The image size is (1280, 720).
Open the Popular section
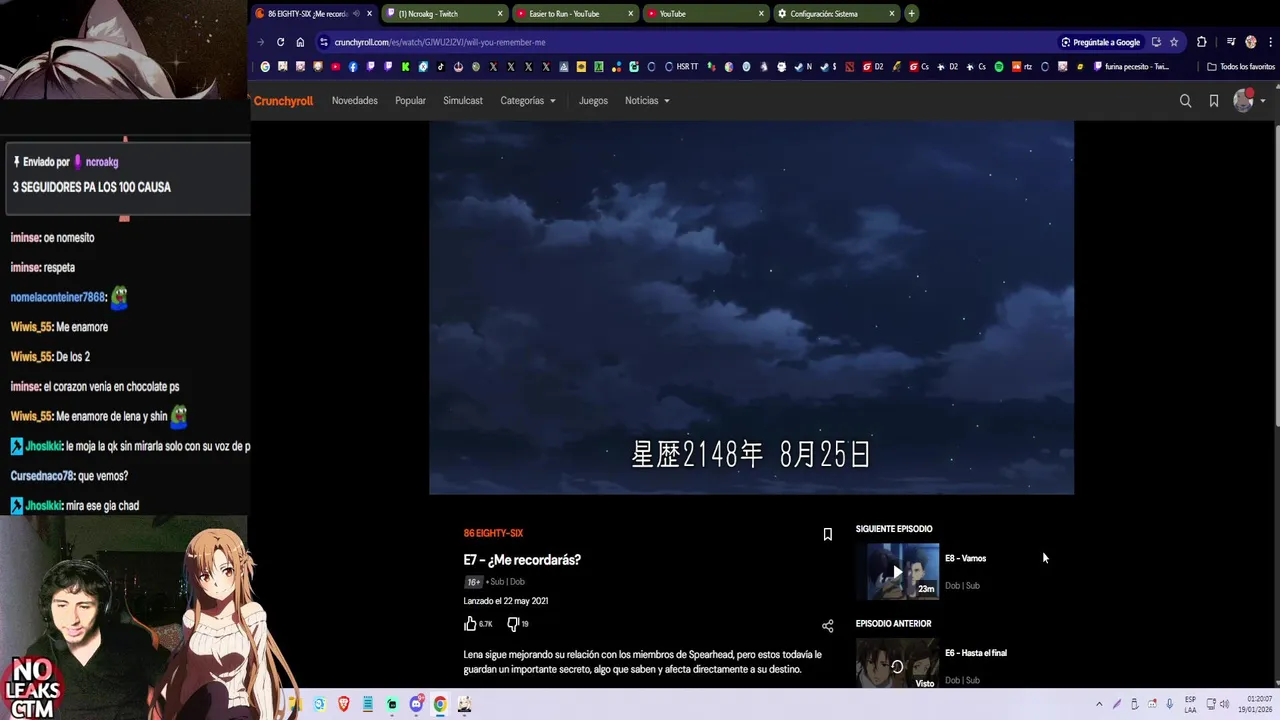410,101
